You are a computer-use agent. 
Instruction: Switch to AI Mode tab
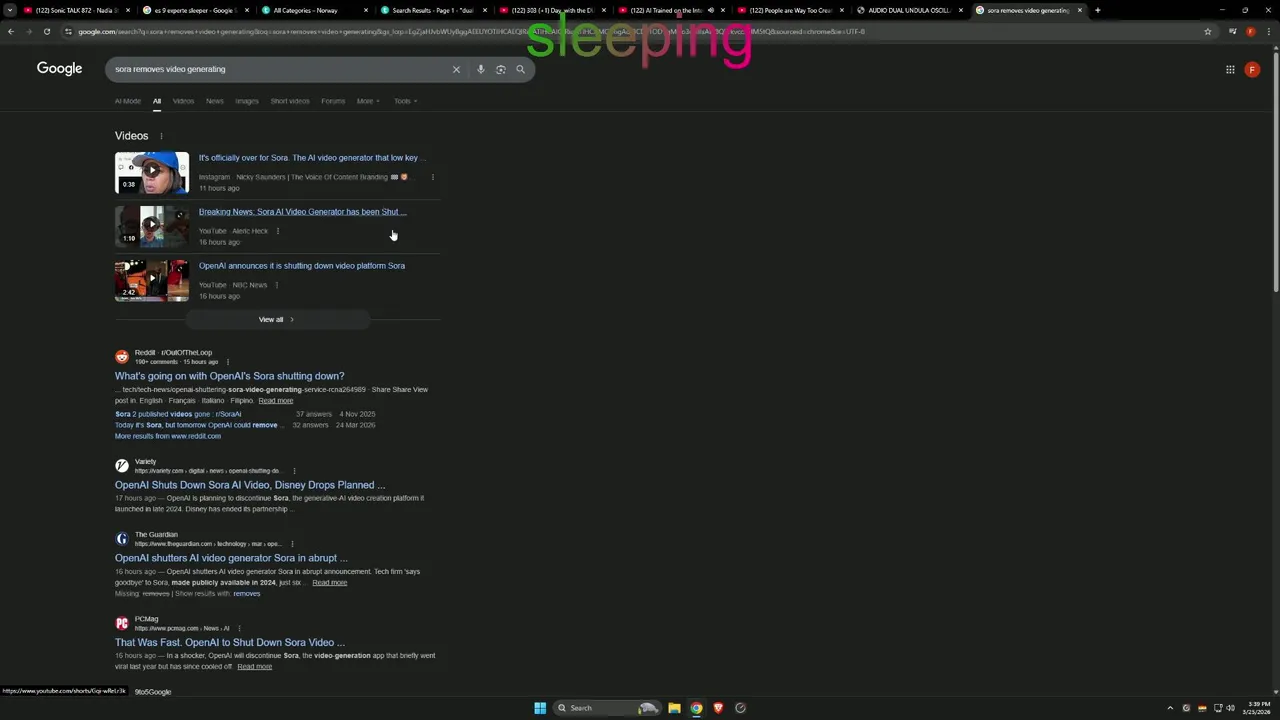[x=128, y=101]
